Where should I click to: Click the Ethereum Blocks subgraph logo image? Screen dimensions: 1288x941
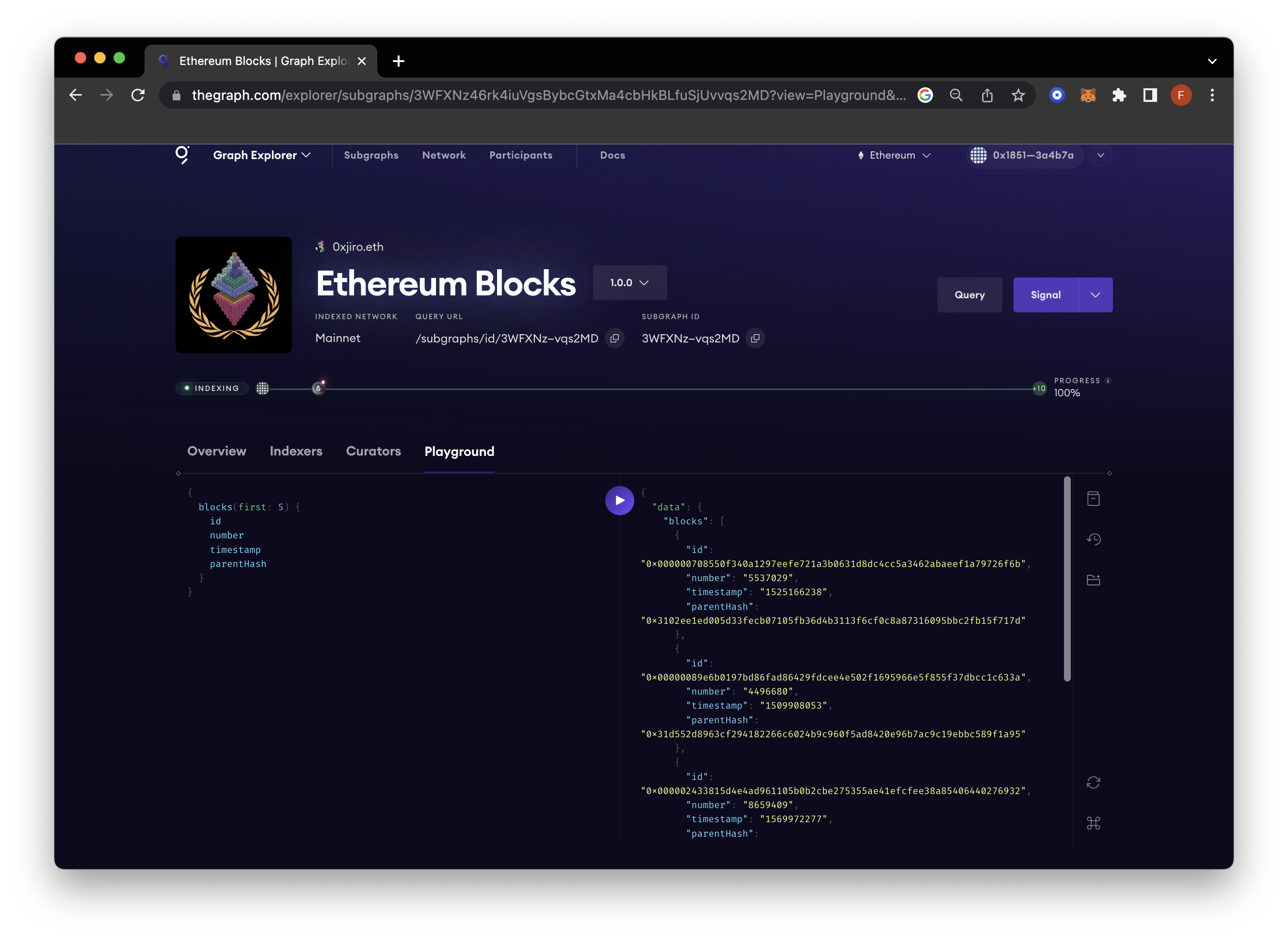[x=233, y=294]
